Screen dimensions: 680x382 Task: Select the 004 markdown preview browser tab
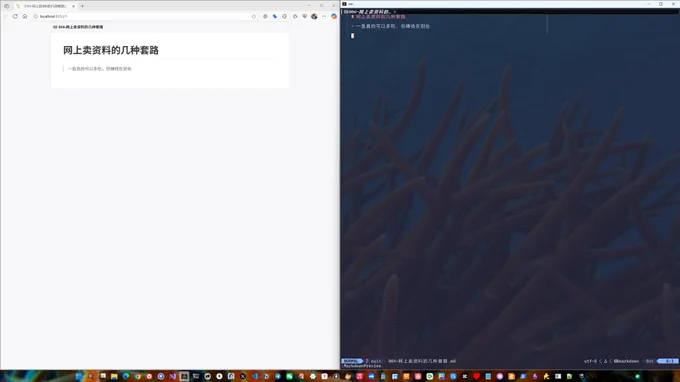tap(45, 6)
